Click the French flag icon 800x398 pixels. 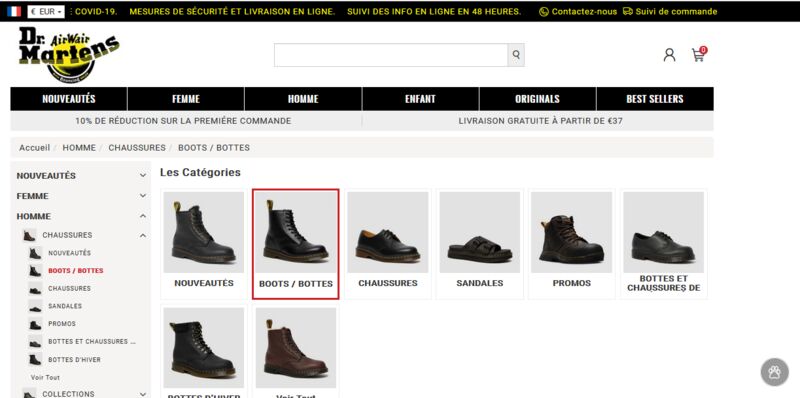14,11
